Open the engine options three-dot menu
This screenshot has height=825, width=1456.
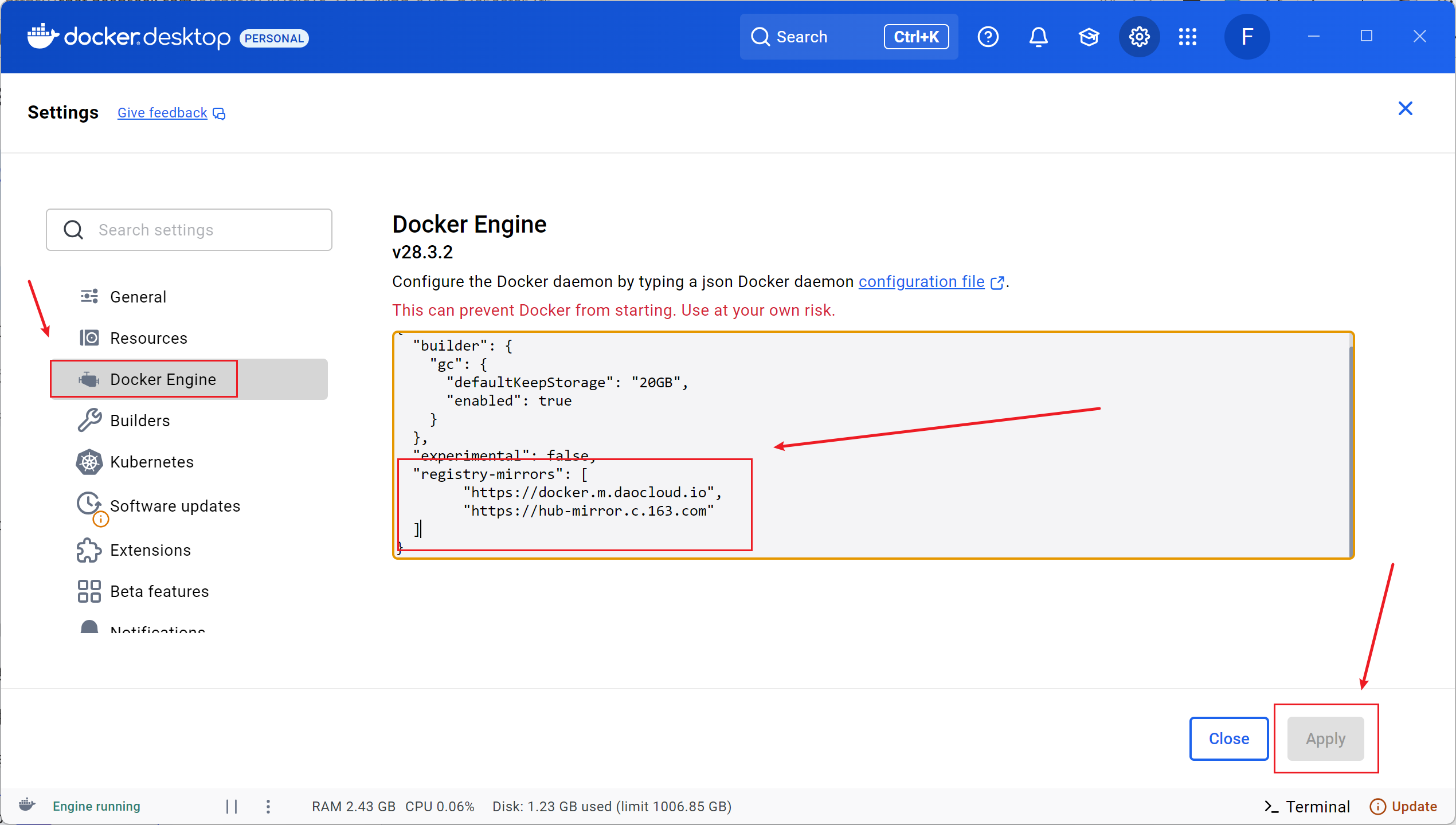point(268,807)
